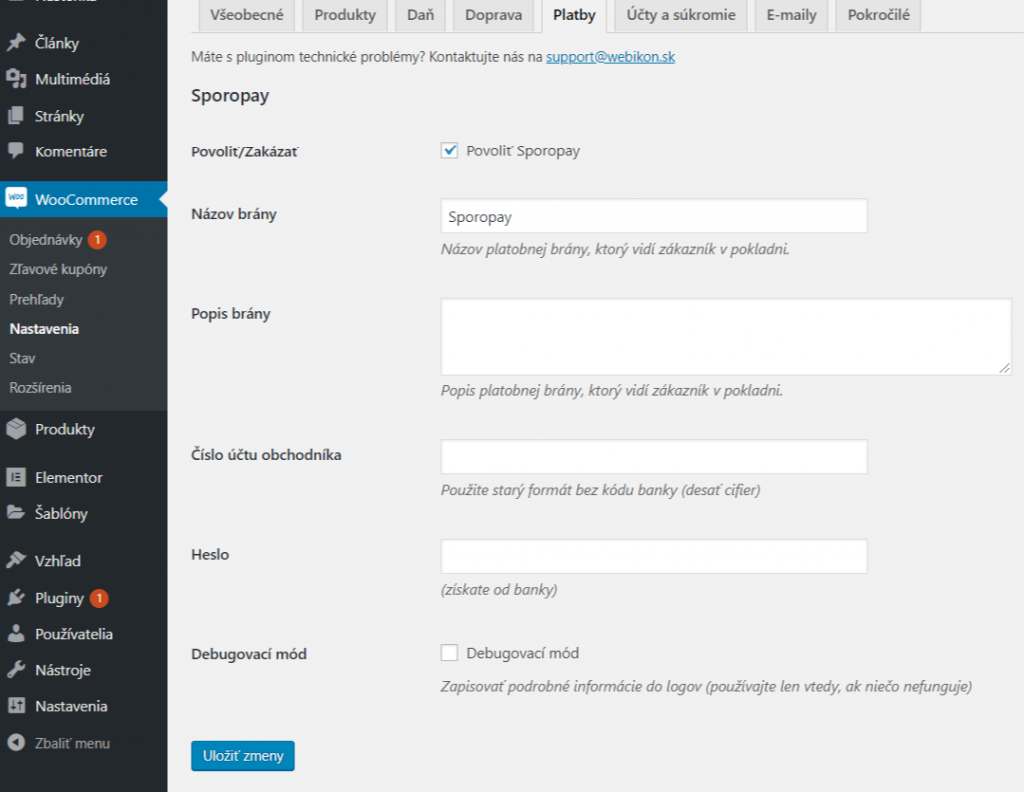Click inside the Heslo password field
Viewport: 1024px width, 792px height.
coord(653,556)
